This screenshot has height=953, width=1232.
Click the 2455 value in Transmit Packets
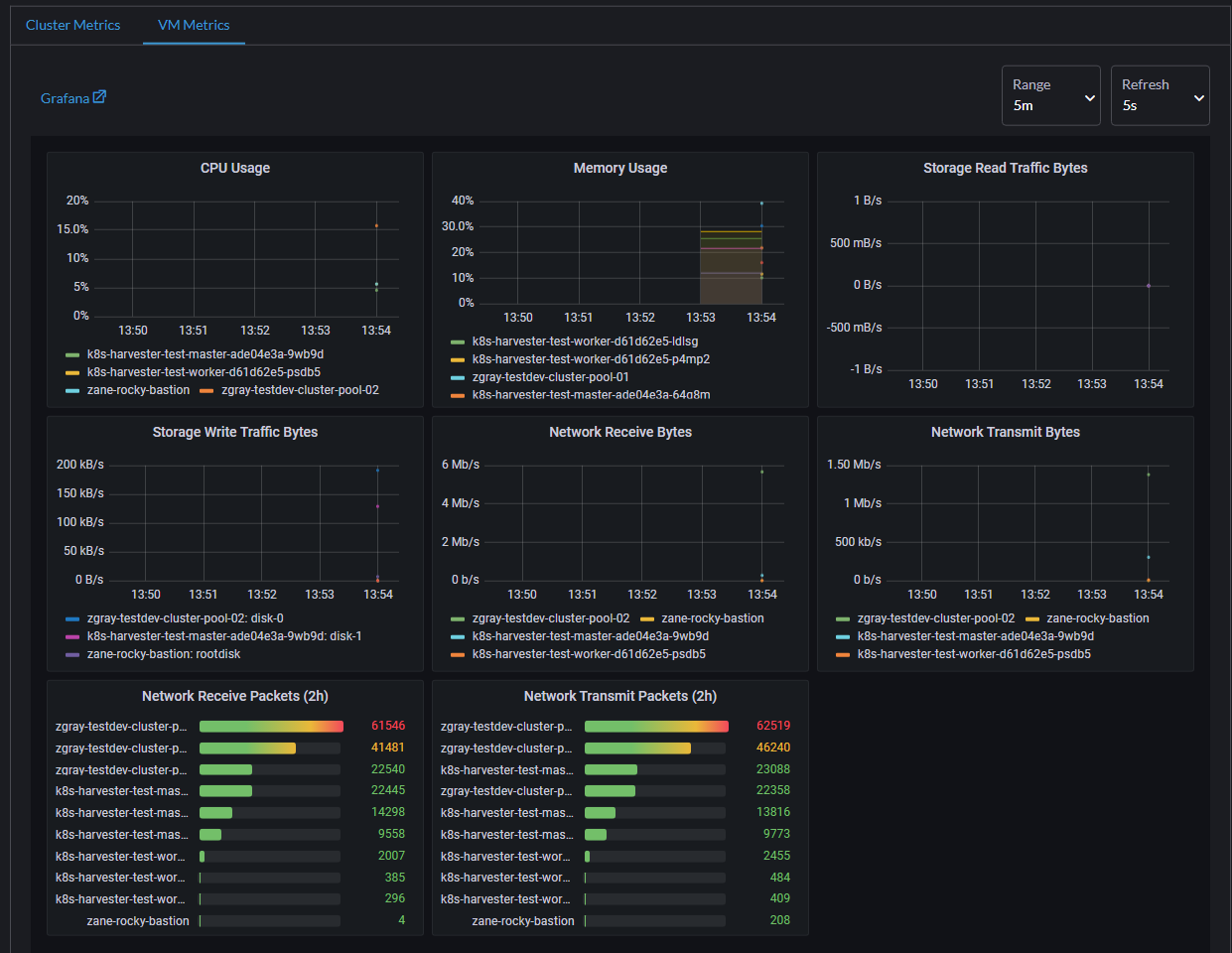tap(776, 856)
